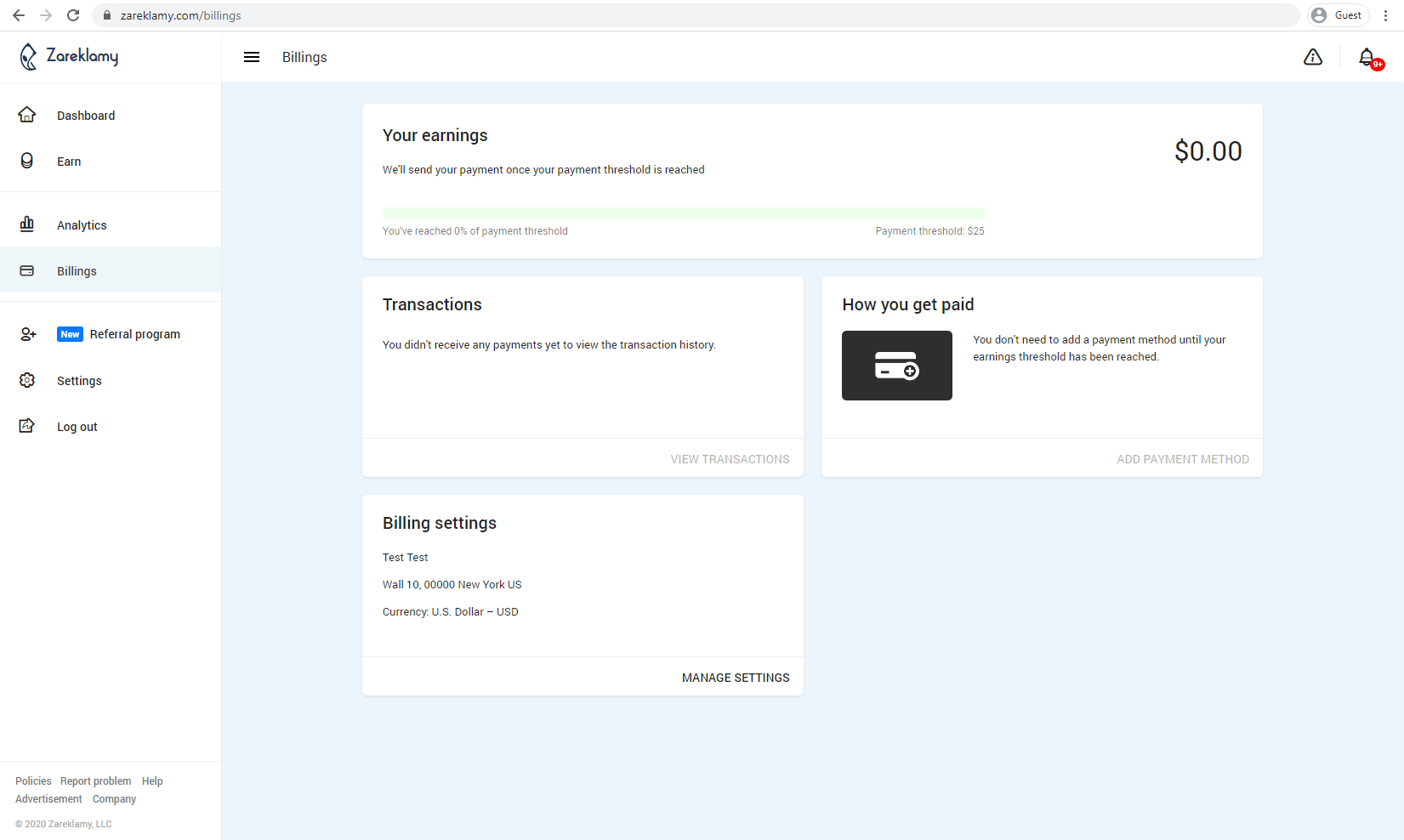The image size is (1404, 840).
Task: Go back using browser back arrow
Action: point(19,15)
